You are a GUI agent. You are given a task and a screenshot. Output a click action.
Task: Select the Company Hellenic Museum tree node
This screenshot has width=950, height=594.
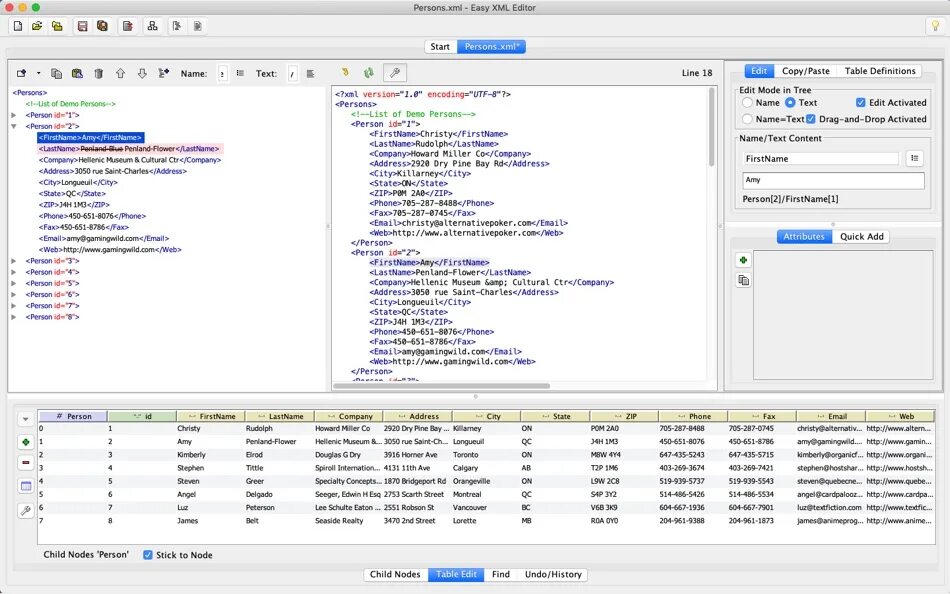pos(130,160)
